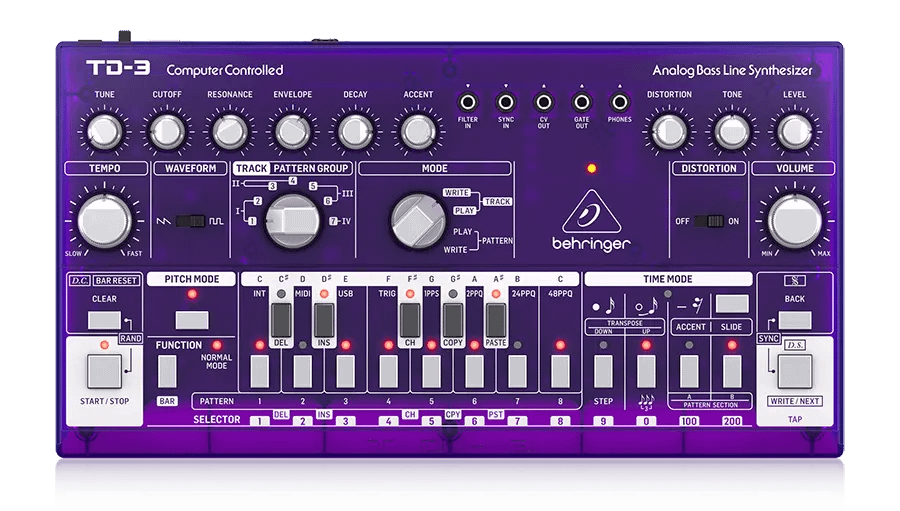Toggle the WAVEFORM slide switch
This screenshot has height=511, width=900.
(185, 220)
